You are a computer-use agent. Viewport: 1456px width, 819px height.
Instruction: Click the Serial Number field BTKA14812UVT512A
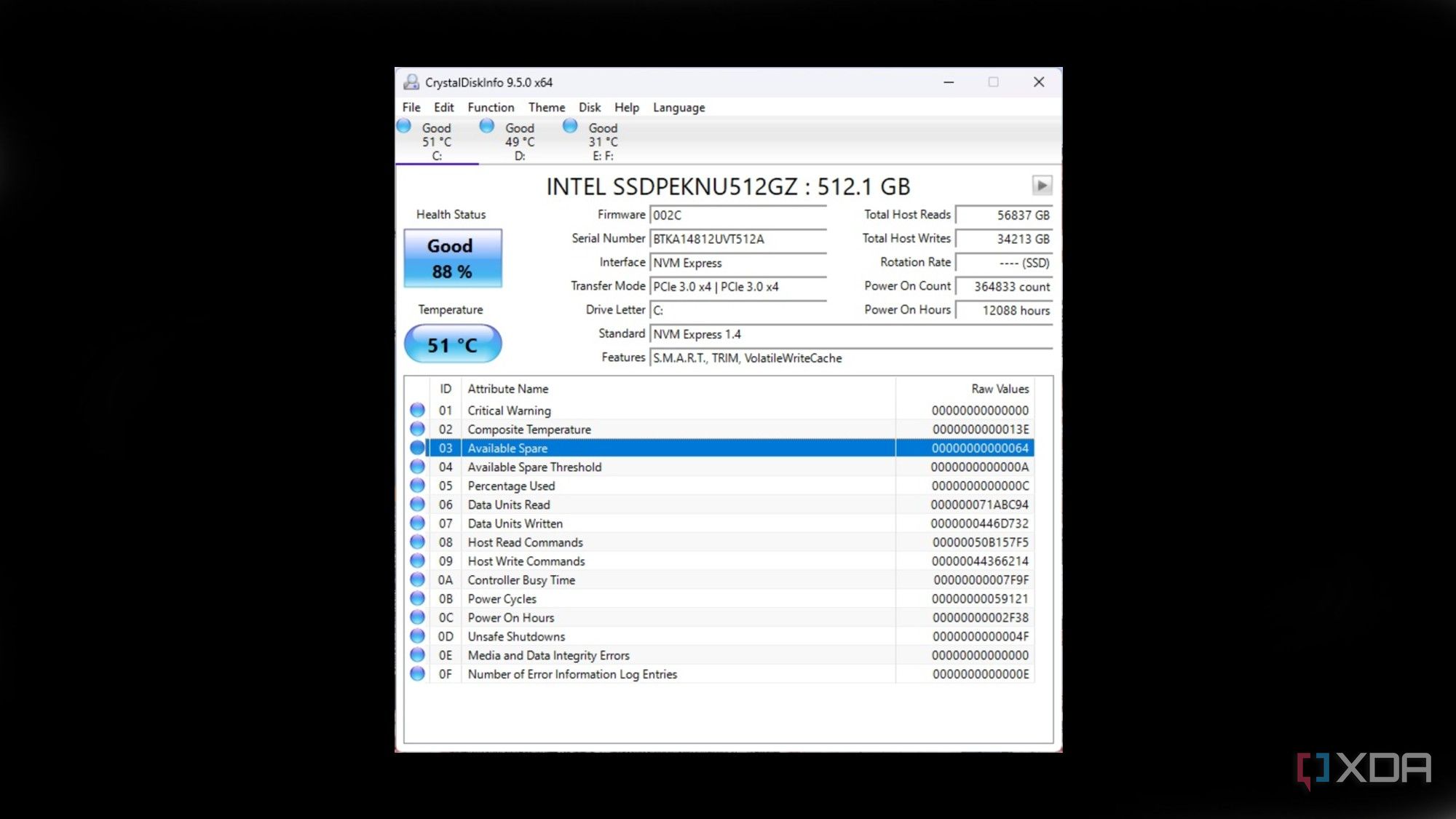tap(738, 239)
